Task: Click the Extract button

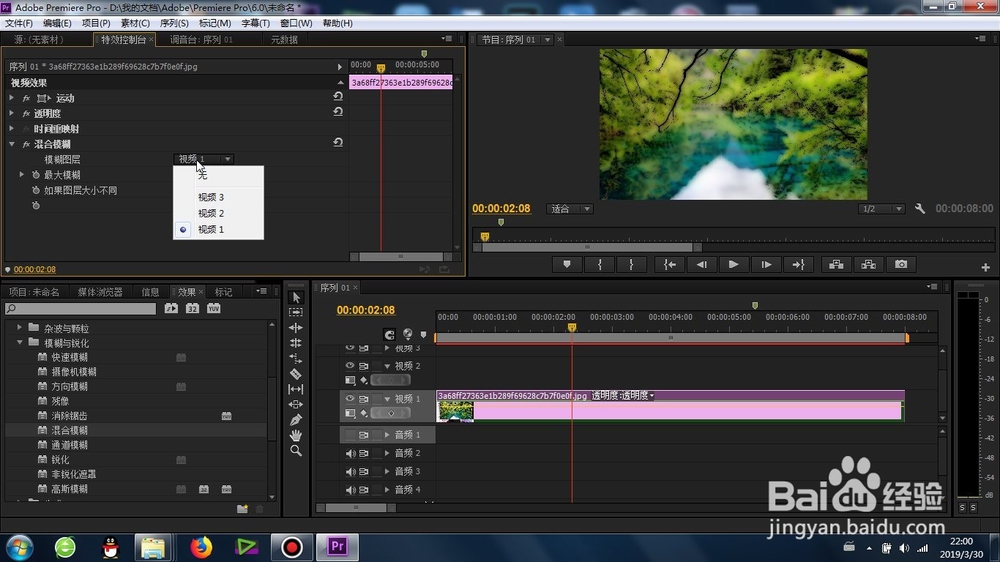Action: click(x=869, y=264)
